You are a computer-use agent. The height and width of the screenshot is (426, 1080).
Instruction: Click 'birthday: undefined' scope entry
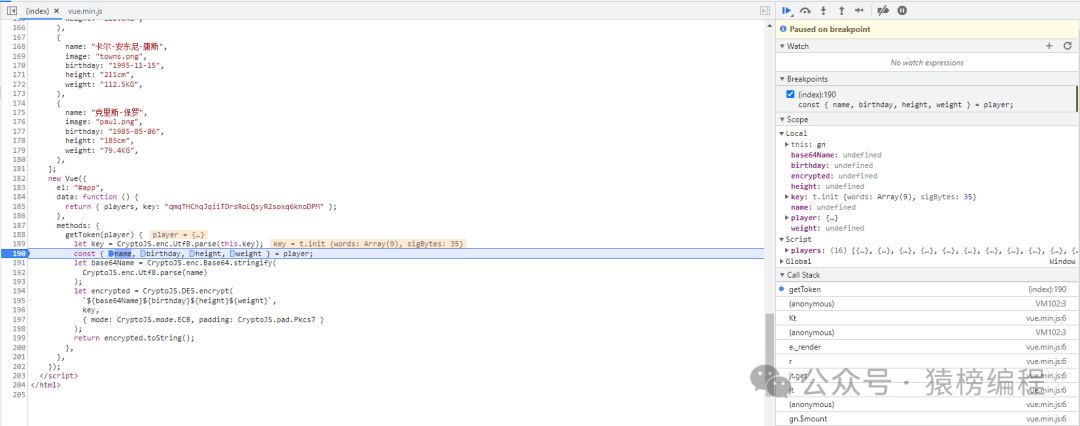pyautogui.click(x=831, y=165)
